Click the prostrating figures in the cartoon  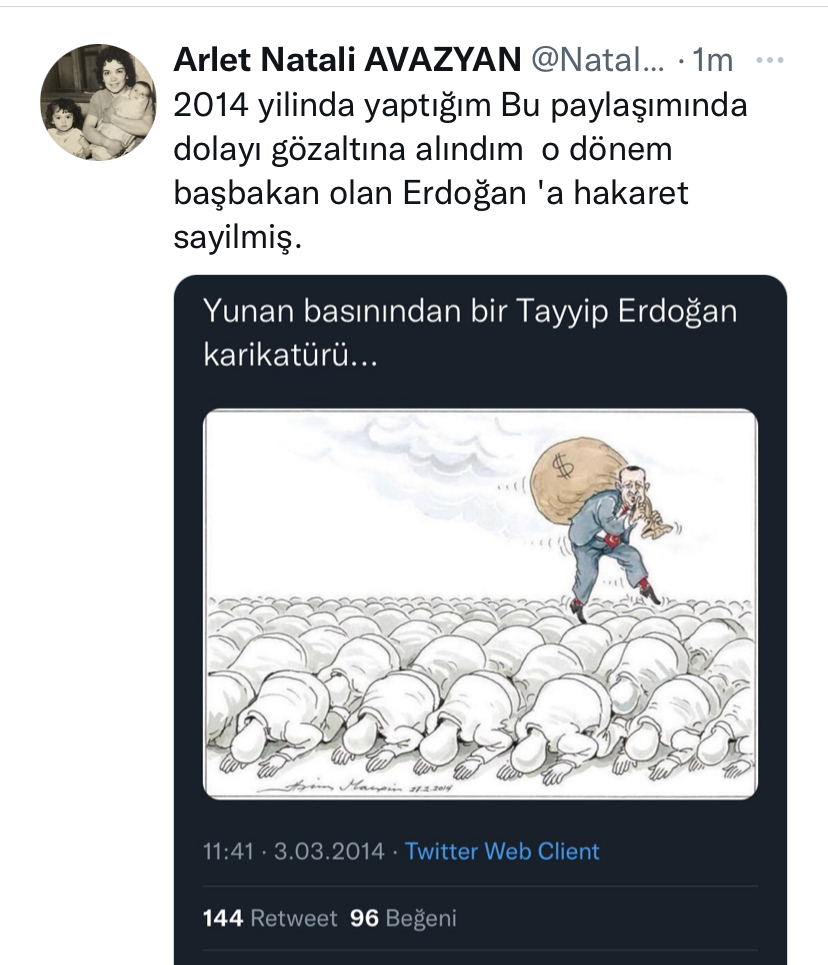click(480, 689)
